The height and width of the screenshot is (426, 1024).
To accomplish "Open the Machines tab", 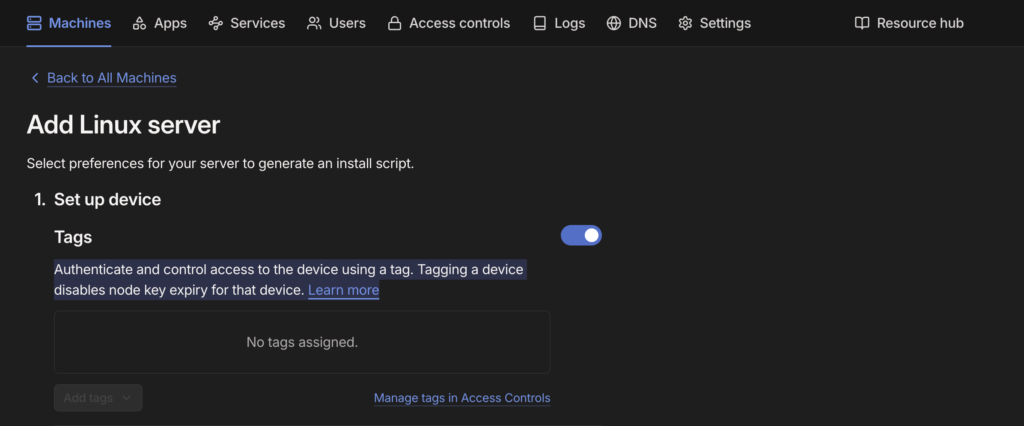I will [69, 23].
